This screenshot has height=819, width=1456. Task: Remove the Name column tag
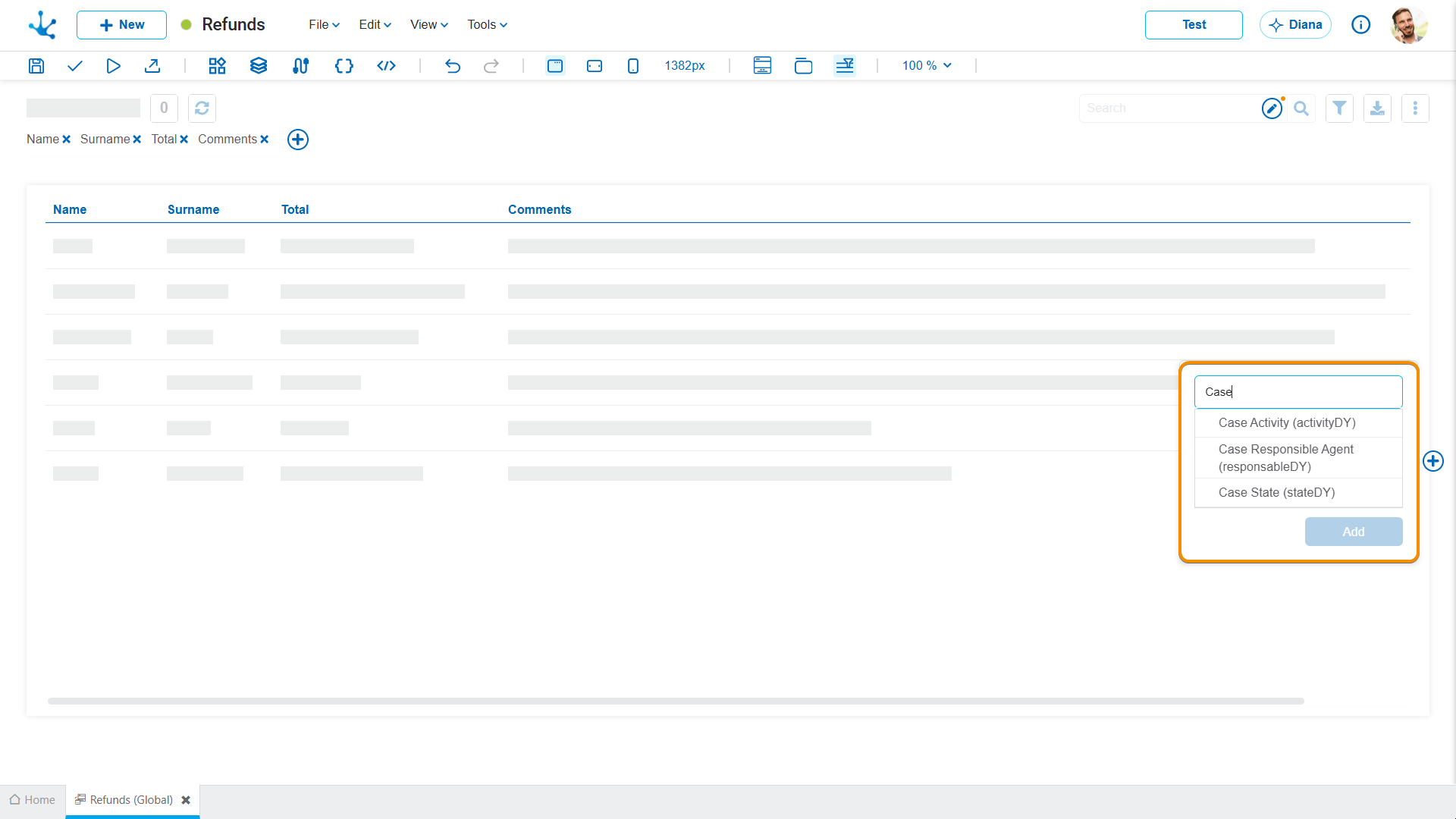[x=67, y=140]
